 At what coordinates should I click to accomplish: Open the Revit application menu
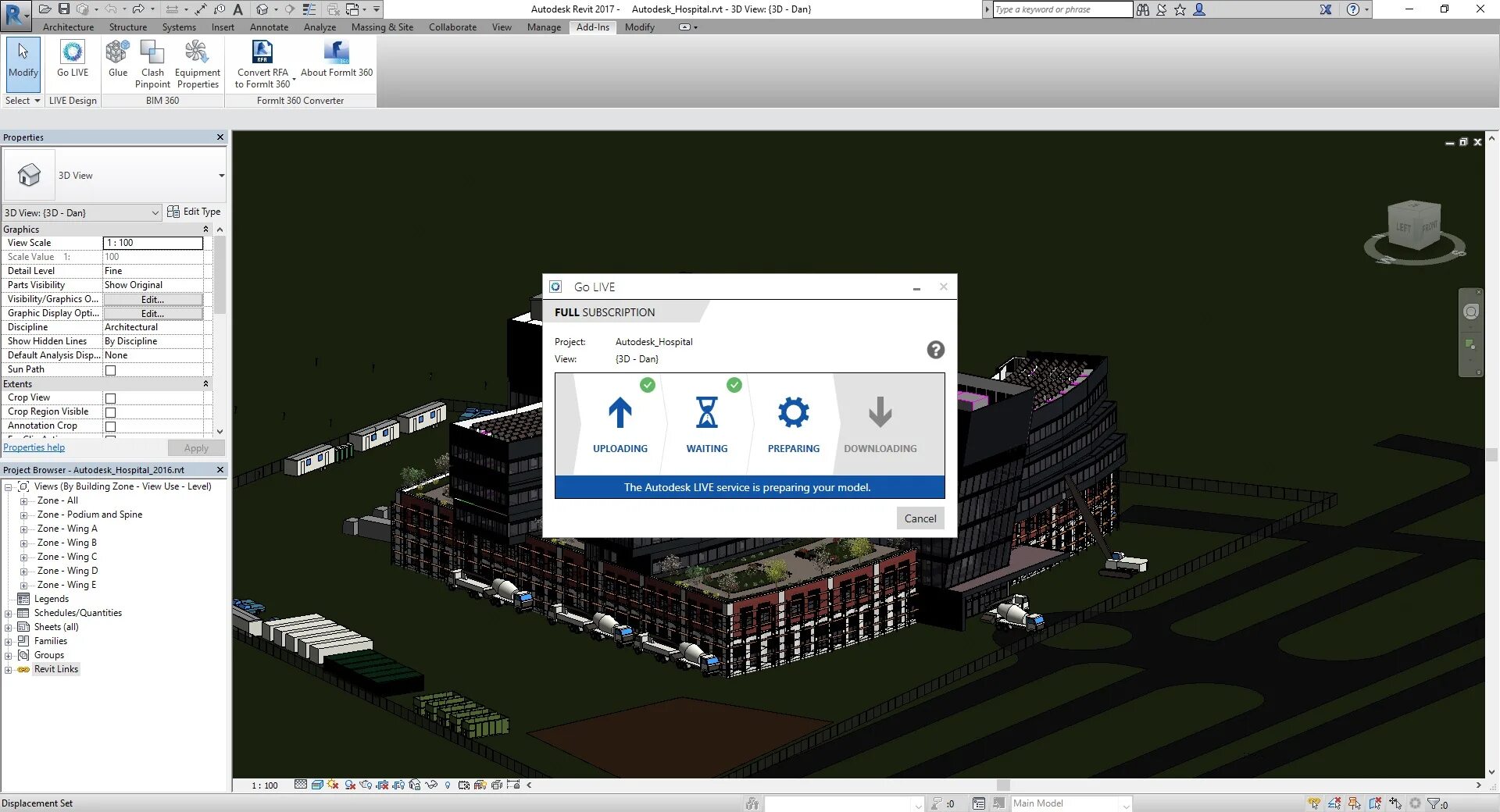15,15
